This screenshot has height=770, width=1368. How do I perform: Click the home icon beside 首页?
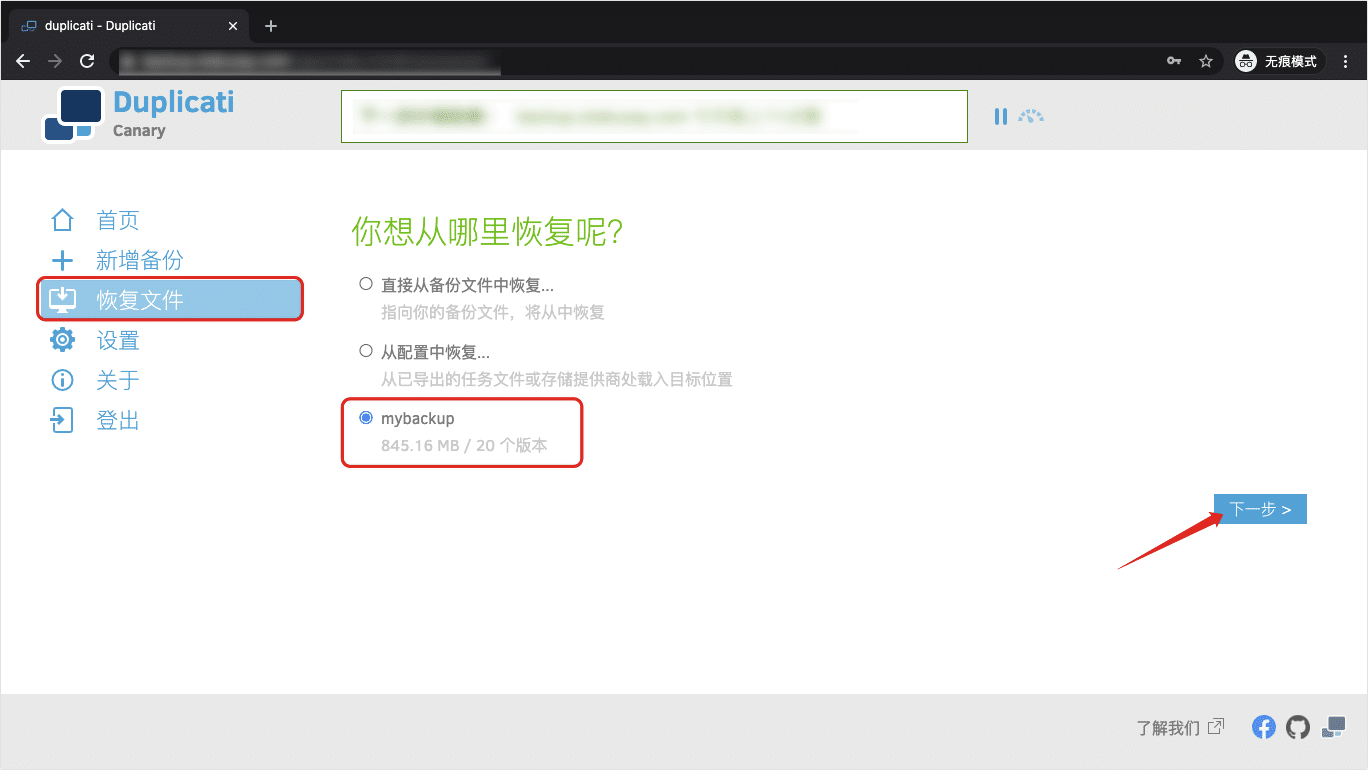(63, 220)
